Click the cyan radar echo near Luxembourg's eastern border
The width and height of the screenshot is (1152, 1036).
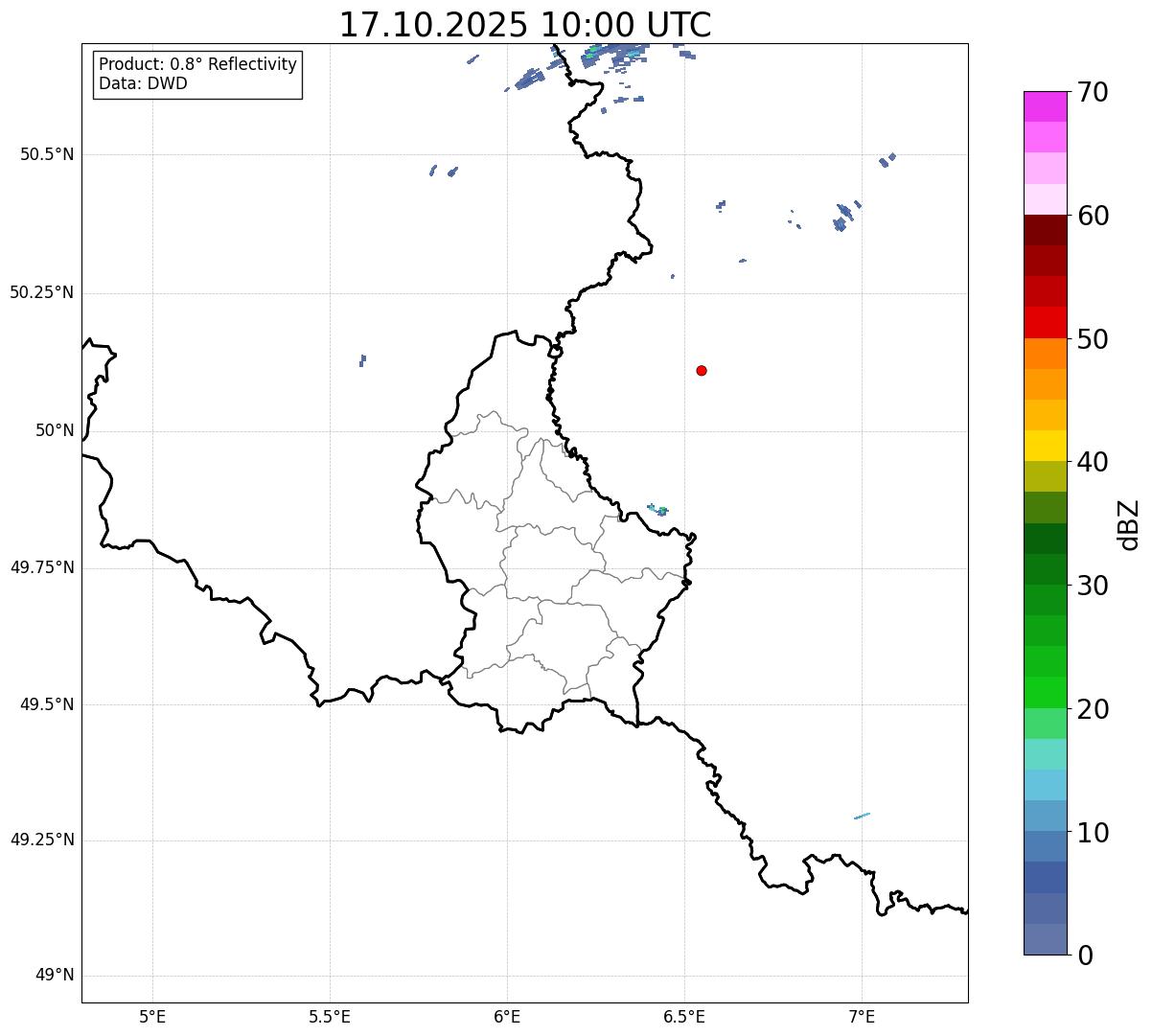point(659,510)
